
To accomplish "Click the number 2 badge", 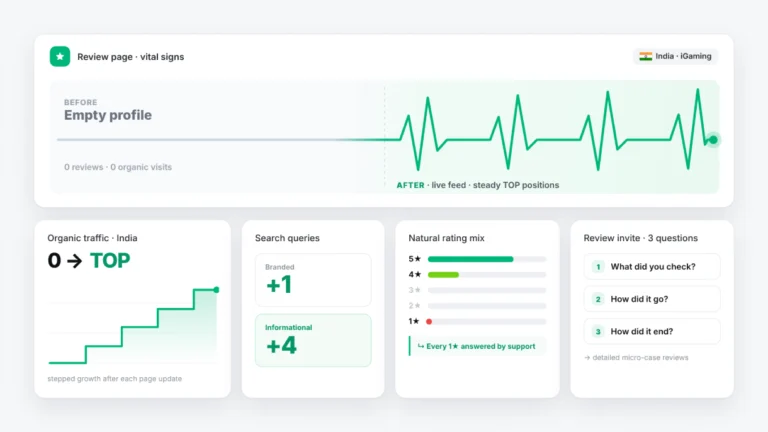I will pyautogui.click(x=598, y=299).
